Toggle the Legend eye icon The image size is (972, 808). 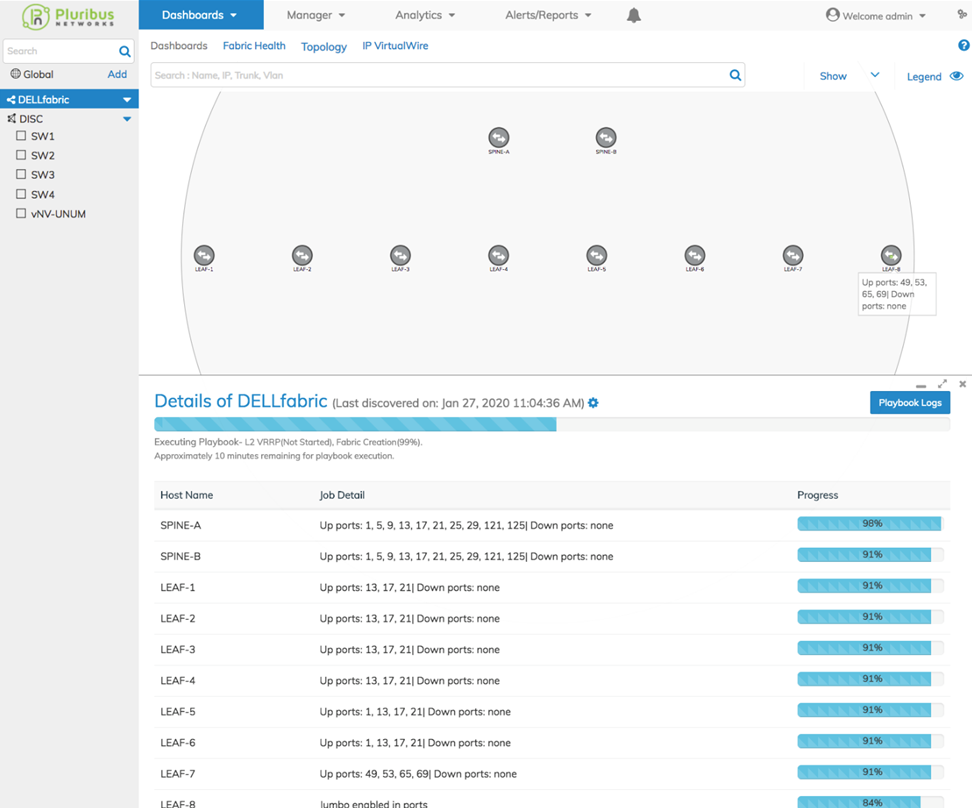click(957, 76)
